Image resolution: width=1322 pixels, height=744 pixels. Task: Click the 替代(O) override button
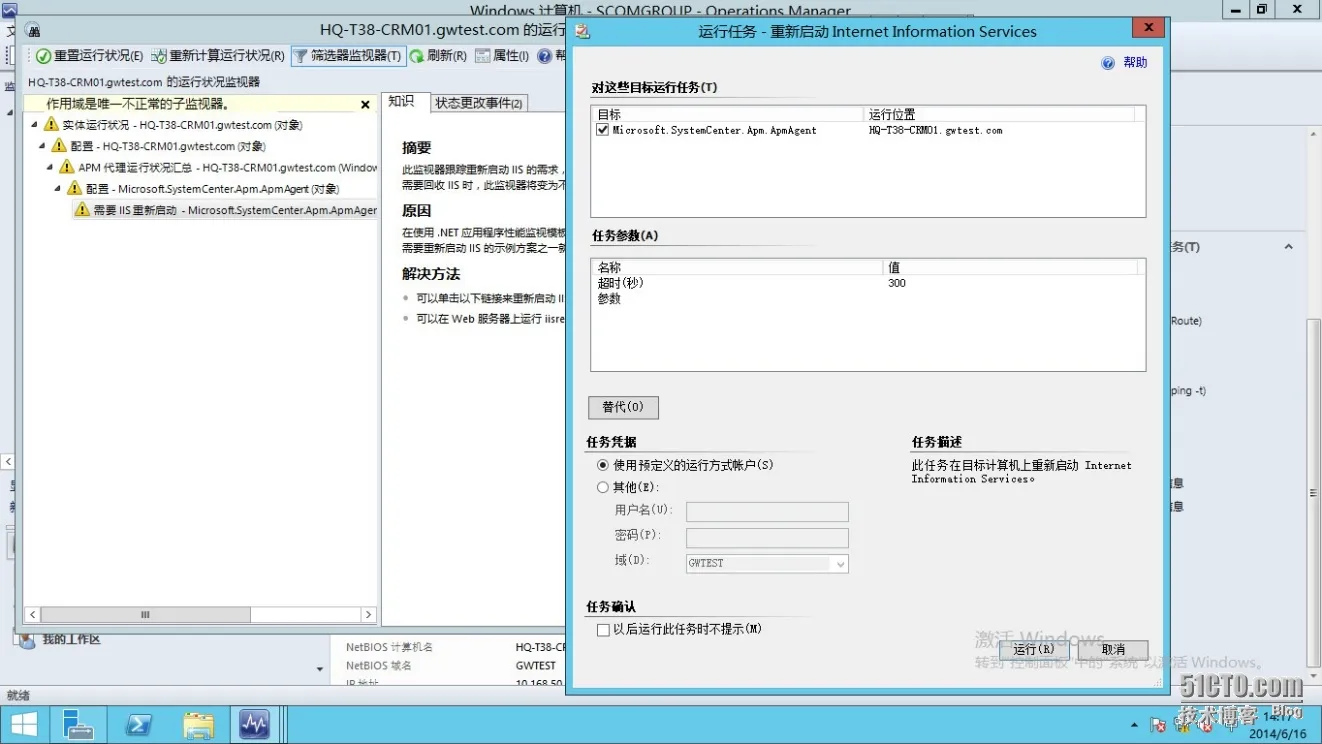click(623, 407)
